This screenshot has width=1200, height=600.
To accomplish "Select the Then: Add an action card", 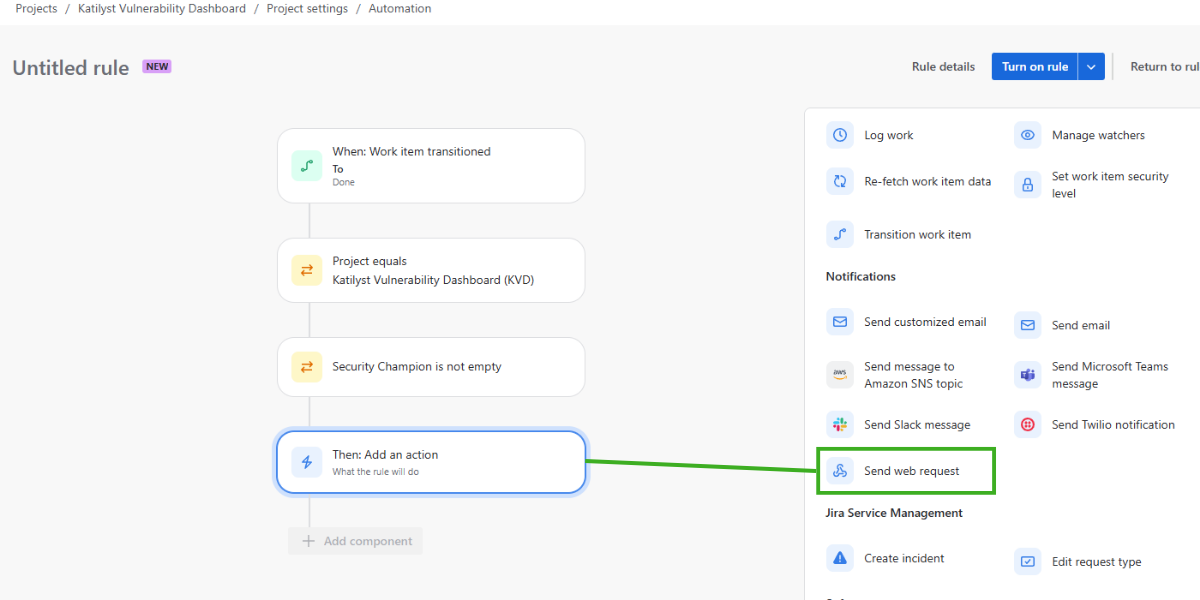I will click(x=431, y=462).
